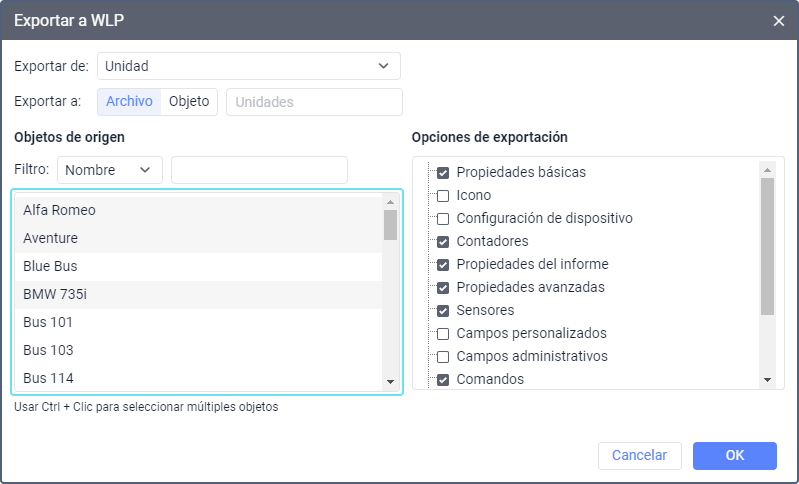The width and height of the screenshot is (799, 484).
Task: Click the filter text input field
Action: click(259, 170)
